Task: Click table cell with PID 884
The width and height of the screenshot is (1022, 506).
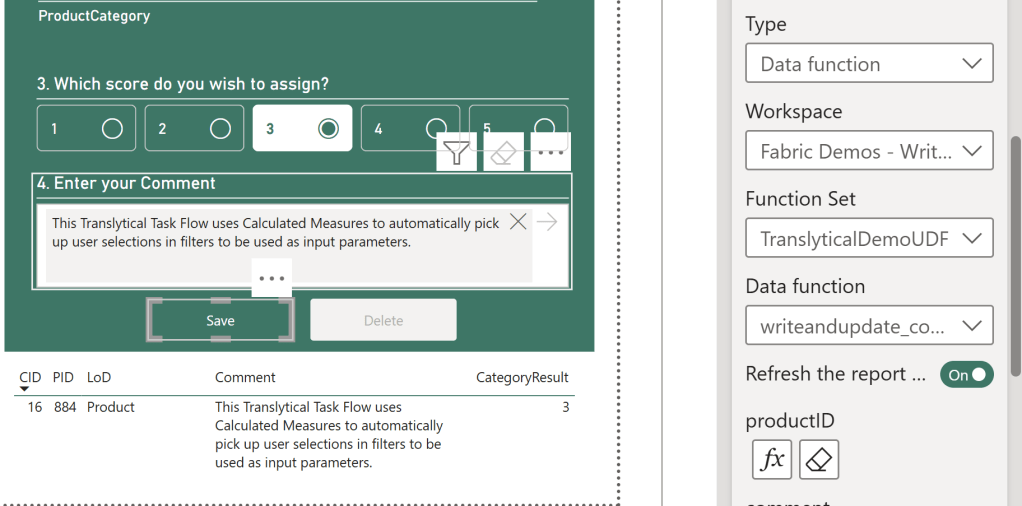Action: point(65,408)
